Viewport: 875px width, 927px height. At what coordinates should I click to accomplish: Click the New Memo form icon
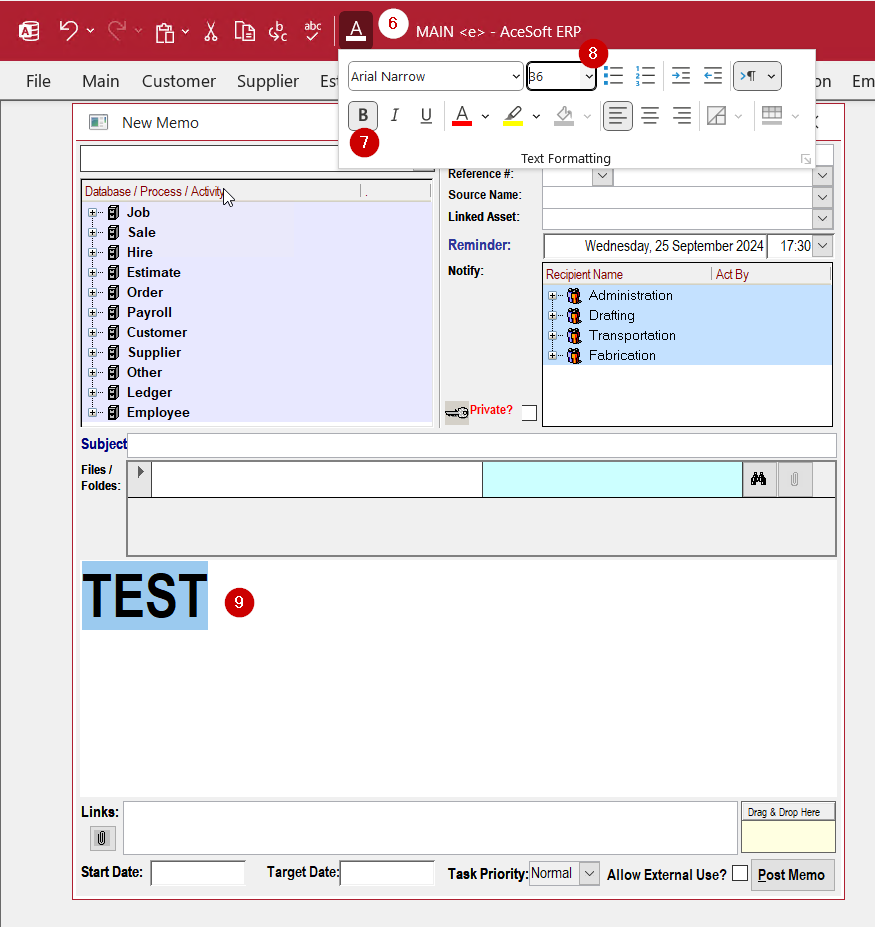coord(98,122)
